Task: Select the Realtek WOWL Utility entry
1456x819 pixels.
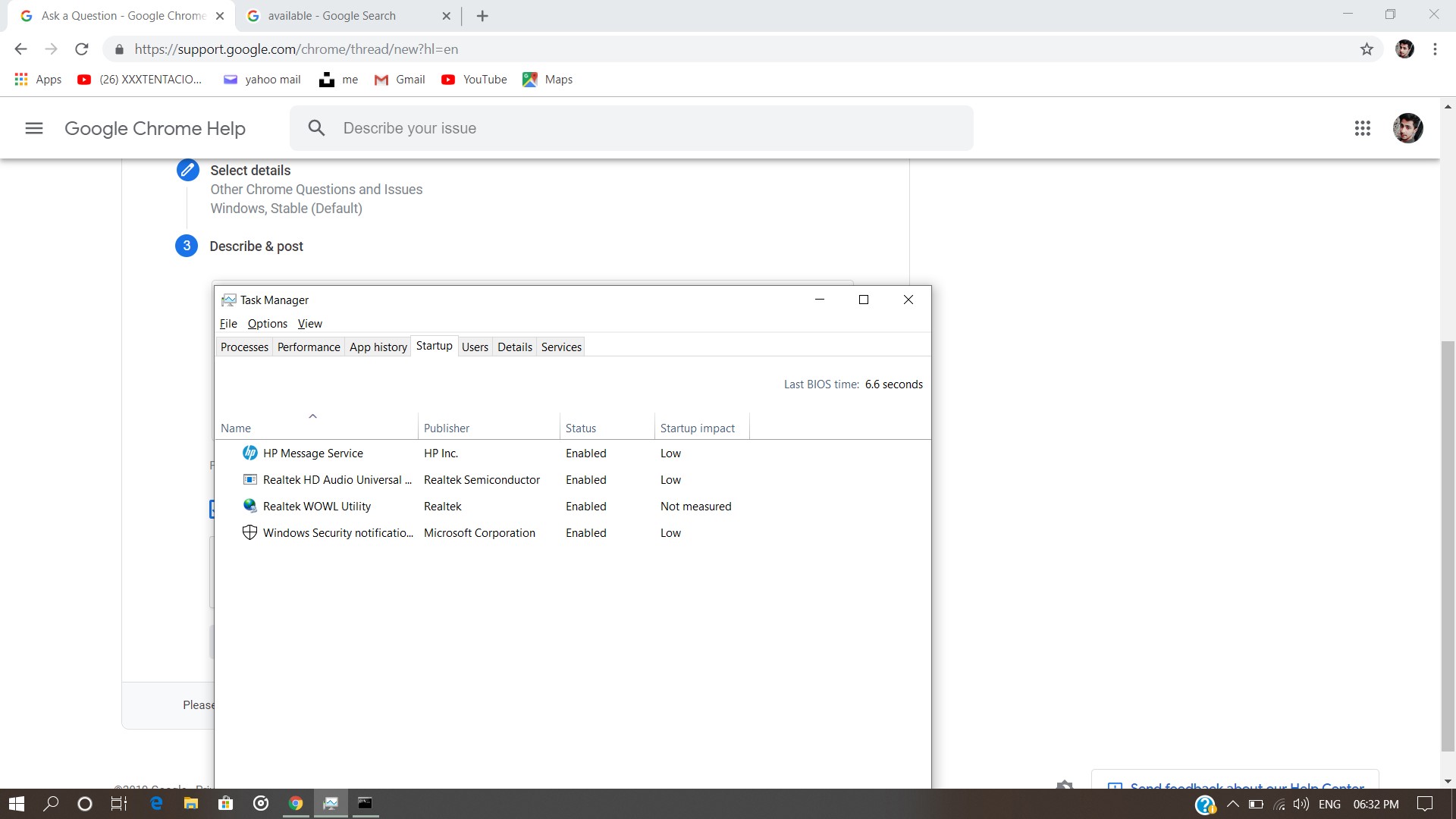Action: click(x=573, y=507)
